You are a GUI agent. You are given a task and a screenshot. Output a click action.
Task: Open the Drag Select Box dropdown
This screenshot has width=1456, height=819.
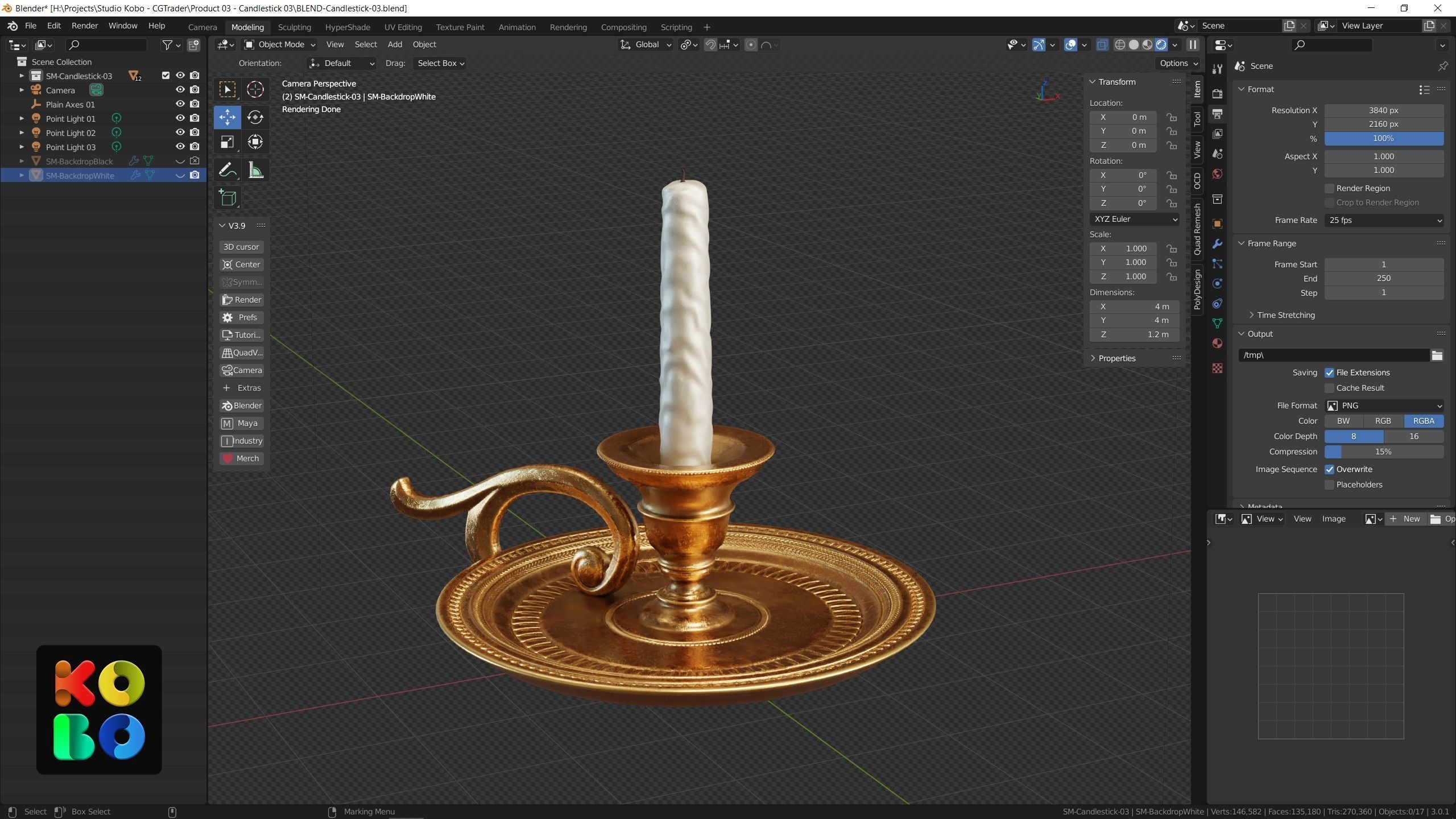pos(440,64)
